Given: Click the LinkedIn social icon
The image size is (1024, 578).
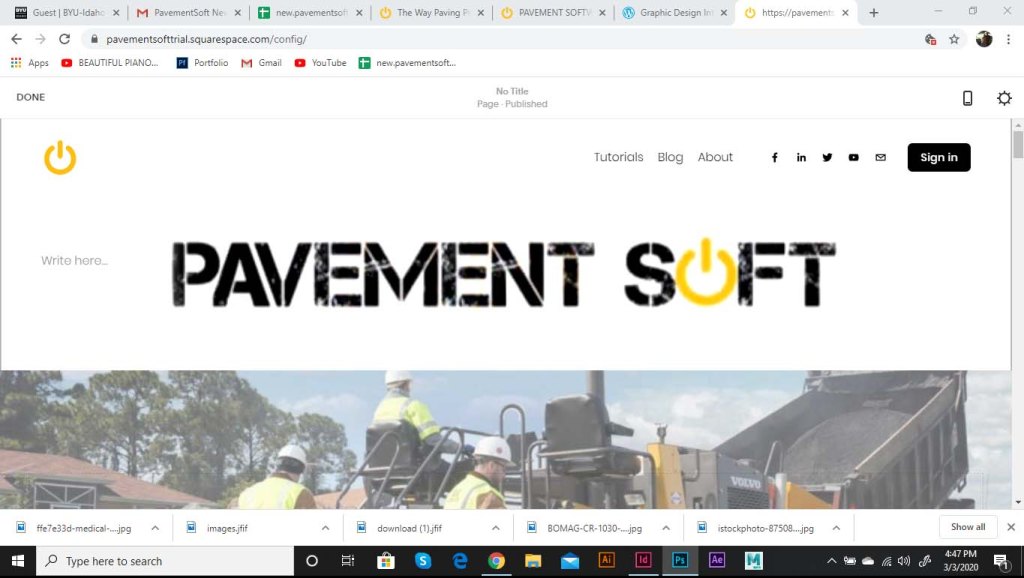Looking at the screenshot, I should (x=801, y=158).
